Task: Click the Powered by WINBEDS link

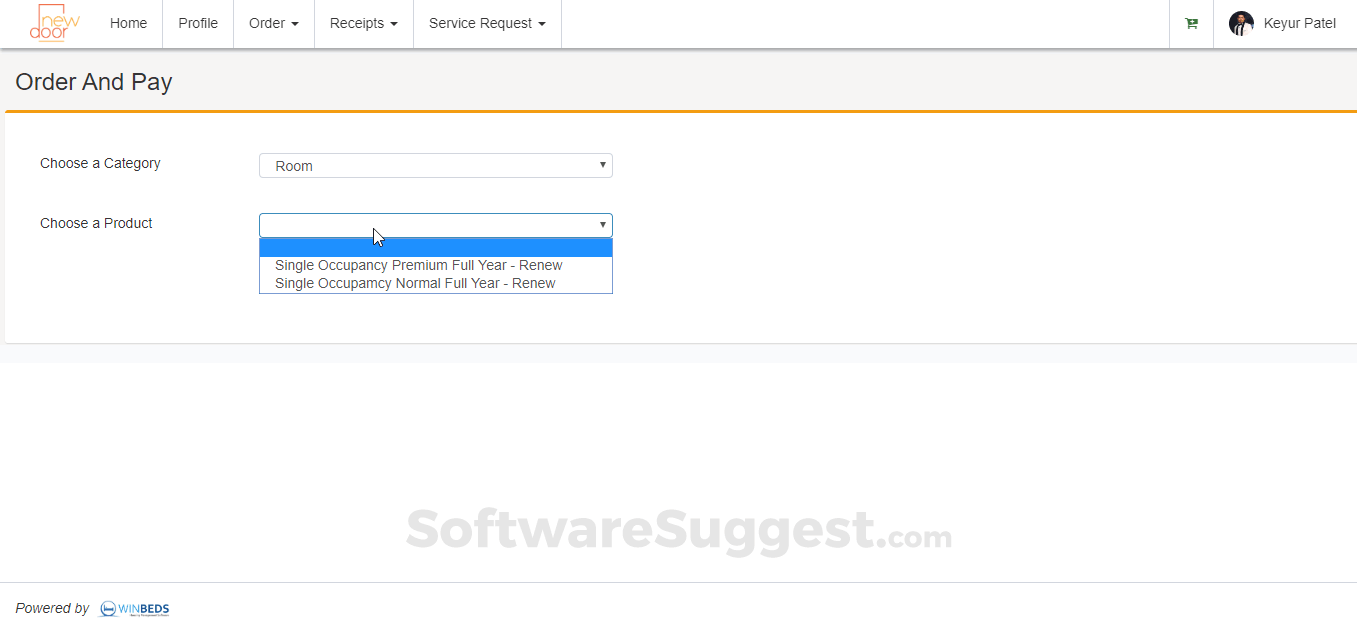Action: pos(92,608)
